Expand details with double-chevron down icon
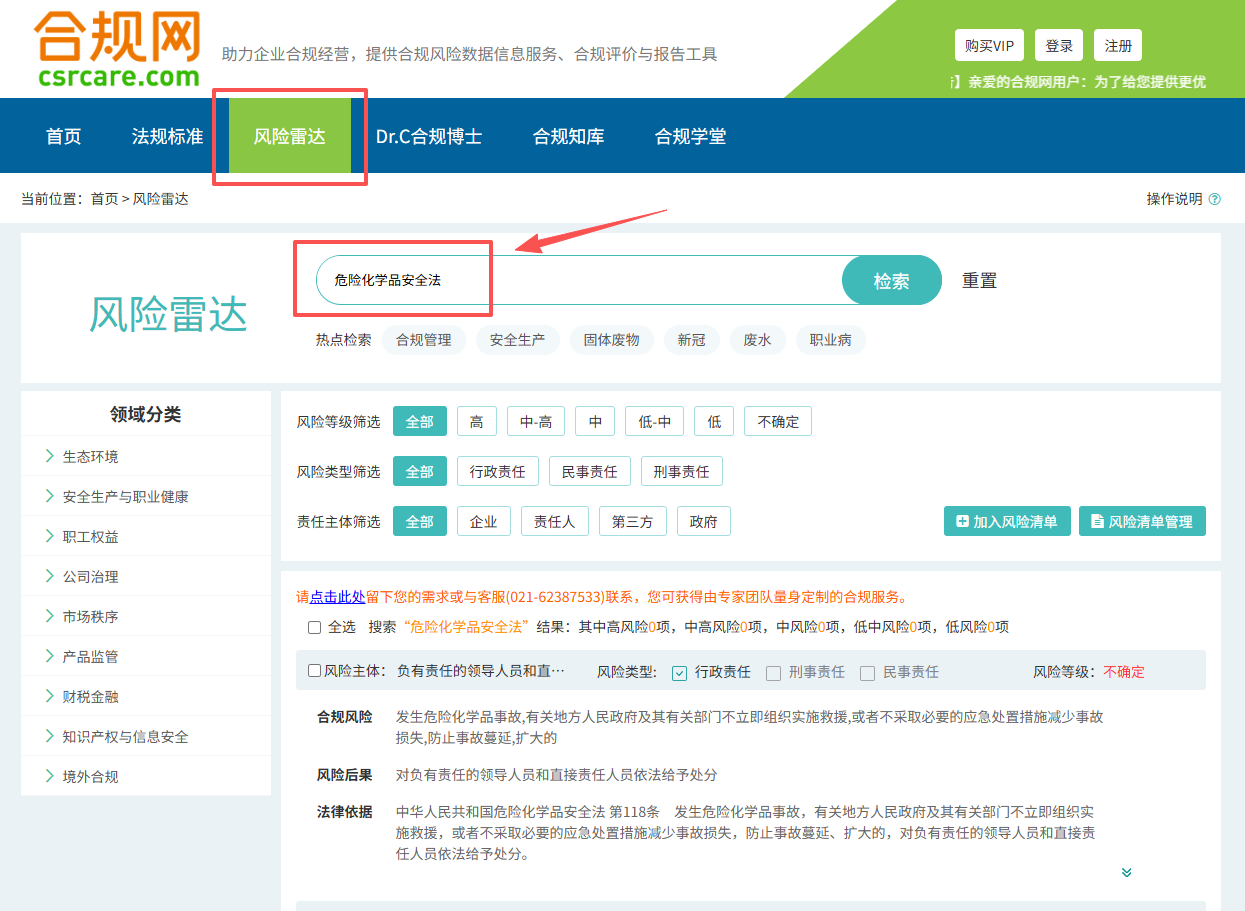 click(x=1126, y=873)
